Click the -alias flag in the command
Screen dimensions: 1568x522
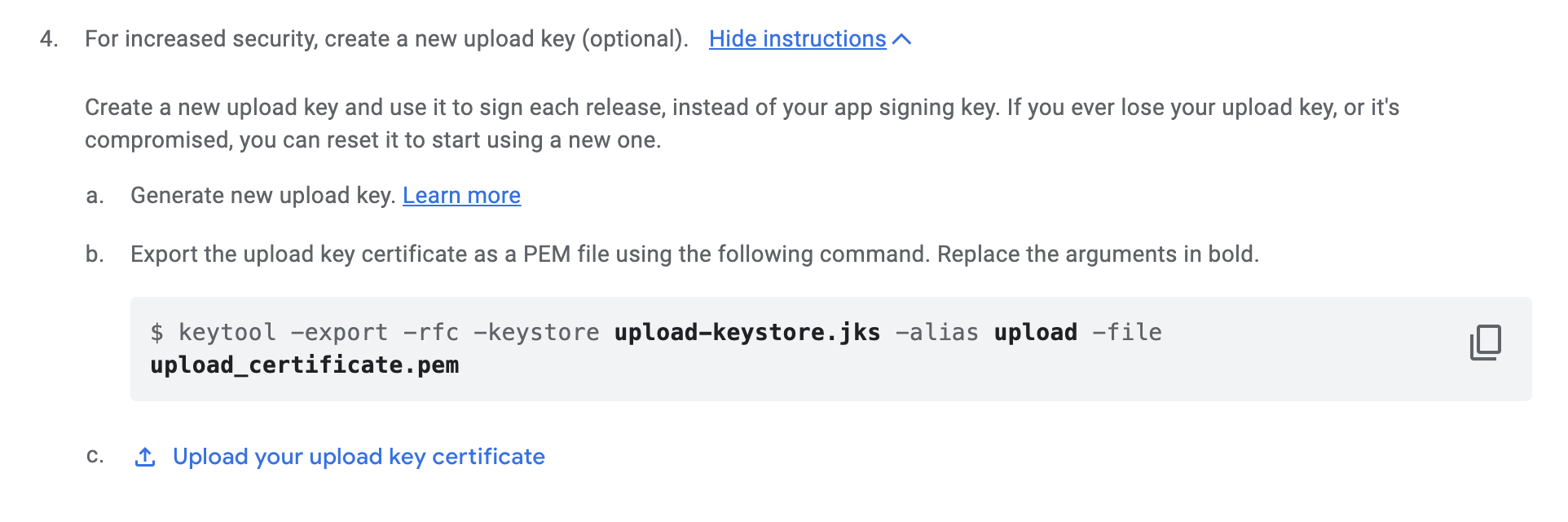(937, 333)
